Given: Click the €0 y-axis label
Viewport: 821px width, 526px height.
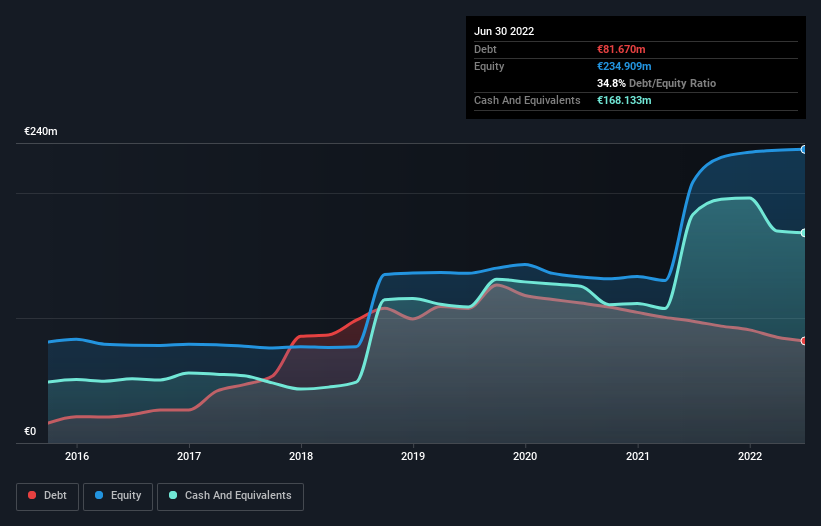Looking at the screenshot, I should coord(30,431).
